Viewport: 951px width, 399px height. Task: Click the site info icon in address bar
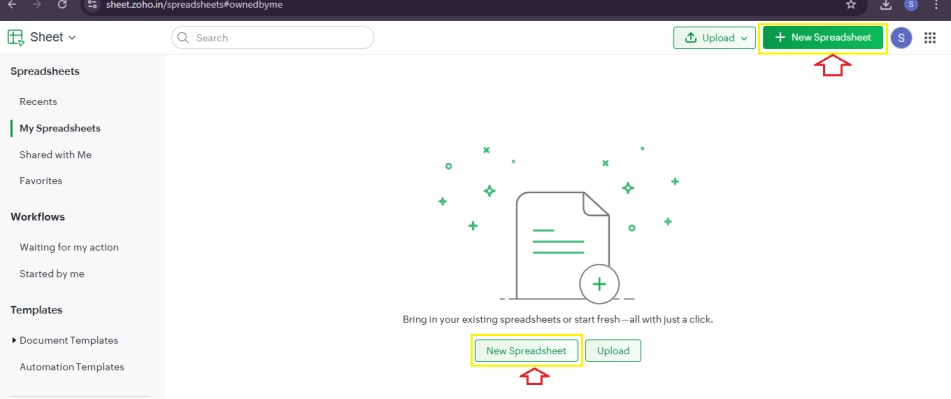coord(92,5)
